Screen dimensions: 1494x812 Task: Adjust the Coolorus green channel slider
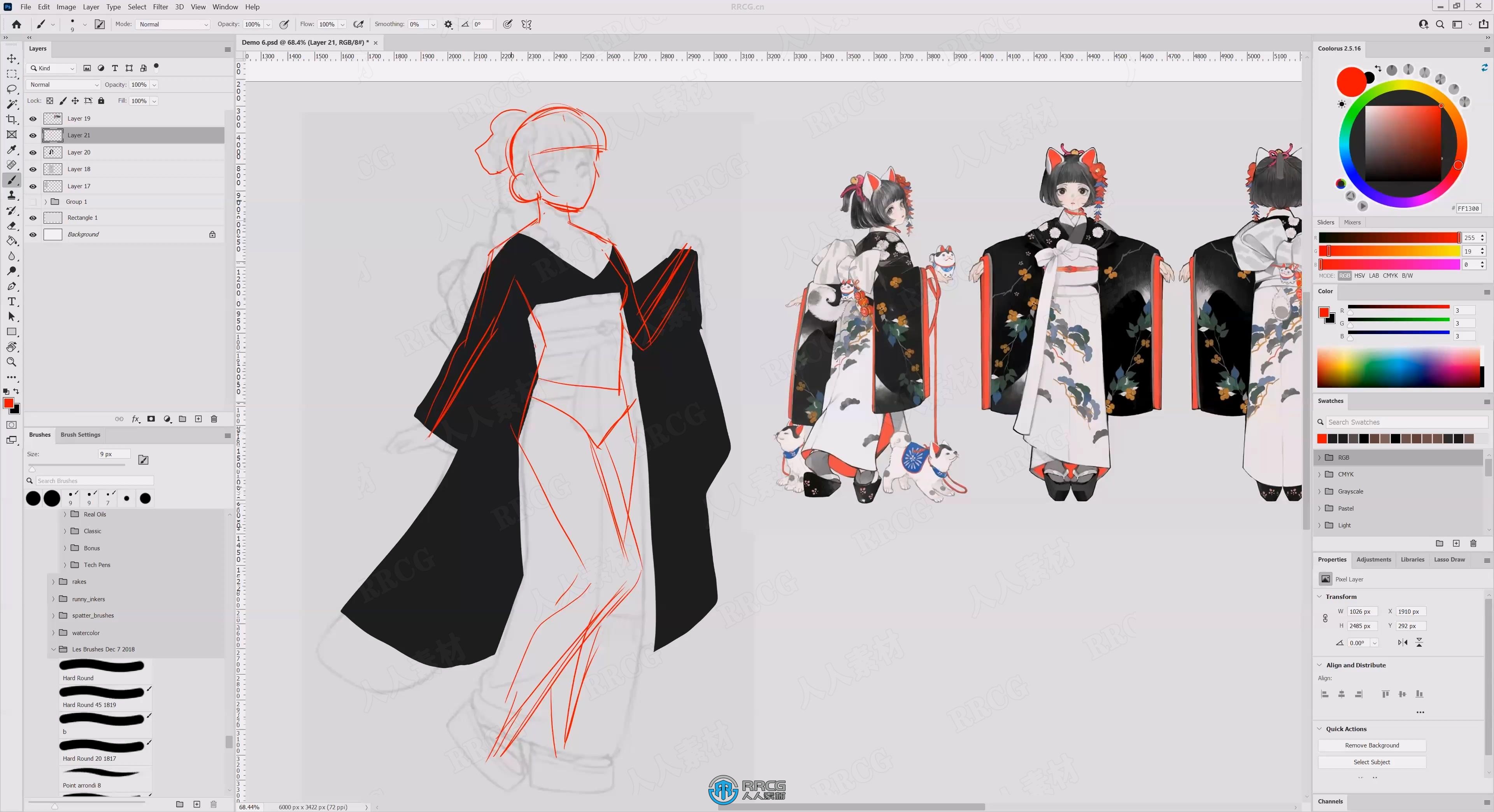click(1390, 251)
